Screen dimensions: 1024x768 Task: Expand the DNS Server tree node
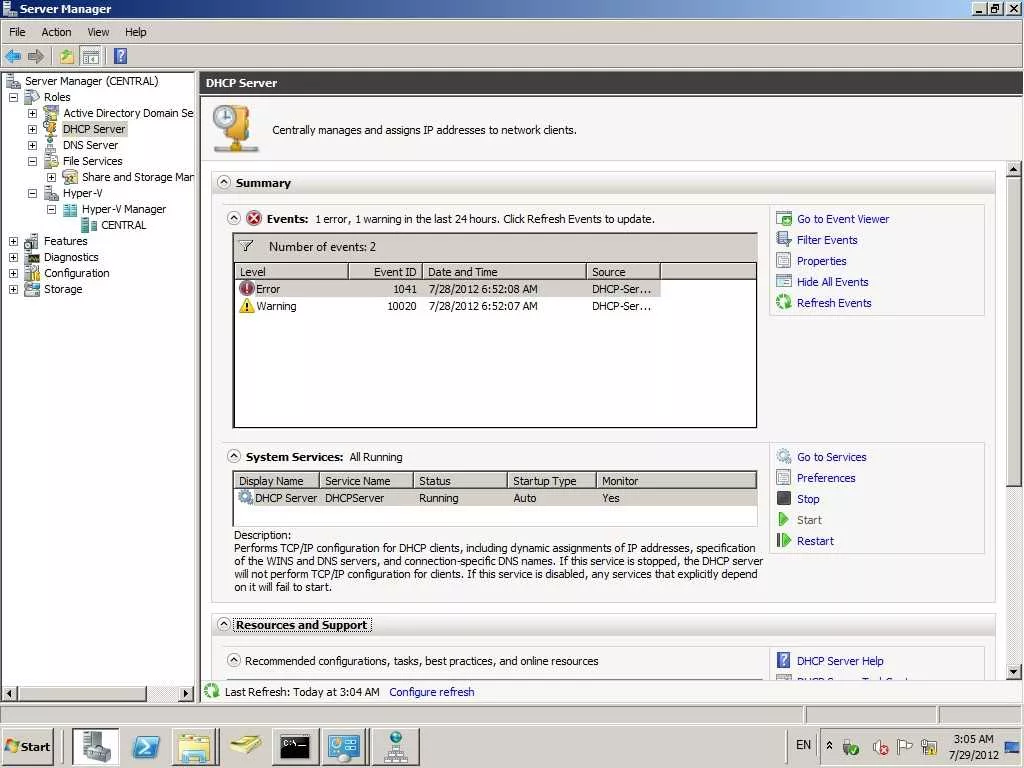coord(32,145)
